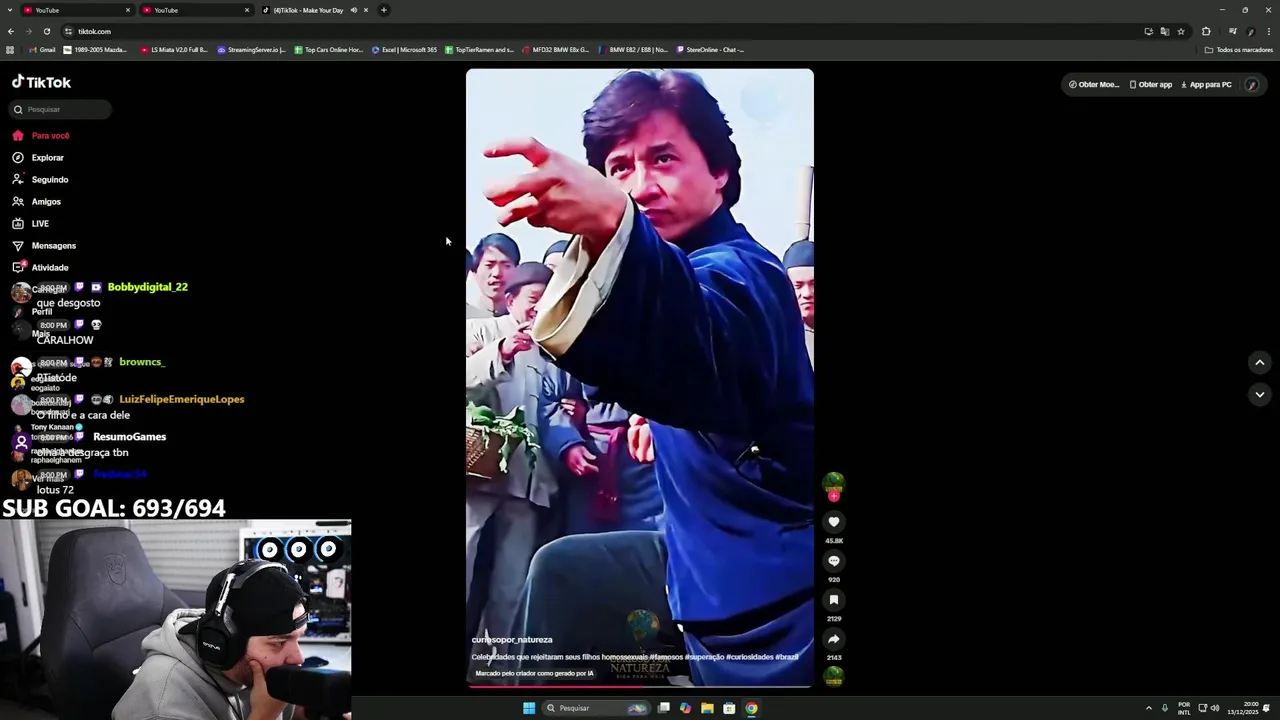The height and width of the screenshot is (720, 1280).
Task: Open Explorar in TikTok sidebar
Action: 38,158
